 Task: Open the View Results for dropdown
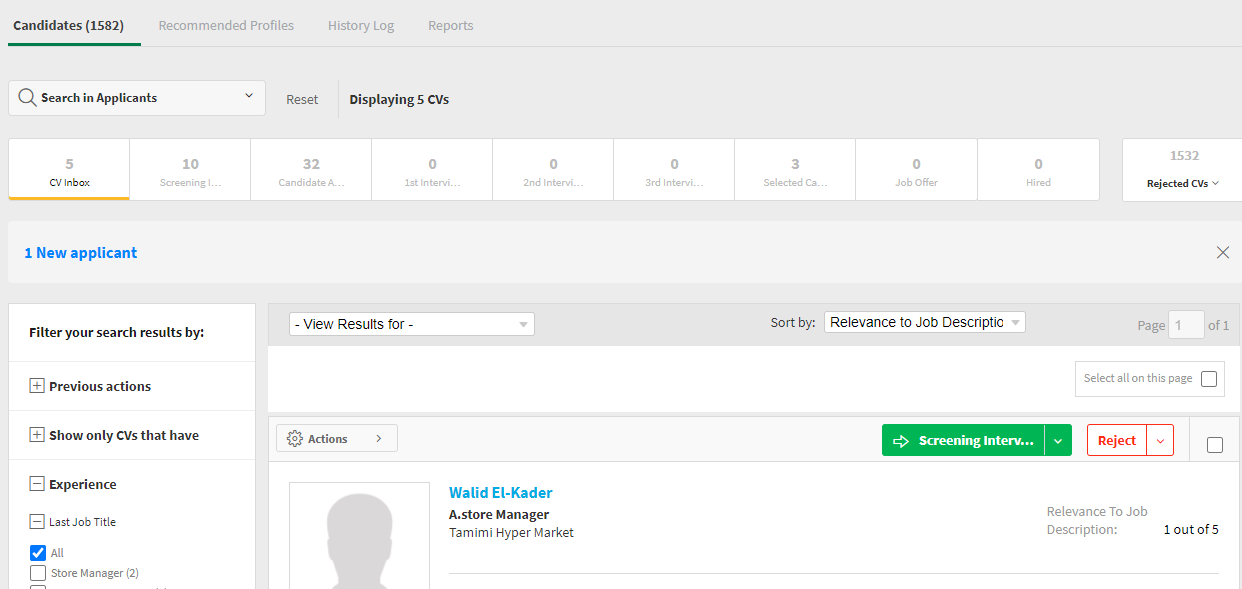pyautogui.click(x=412, y=324)
